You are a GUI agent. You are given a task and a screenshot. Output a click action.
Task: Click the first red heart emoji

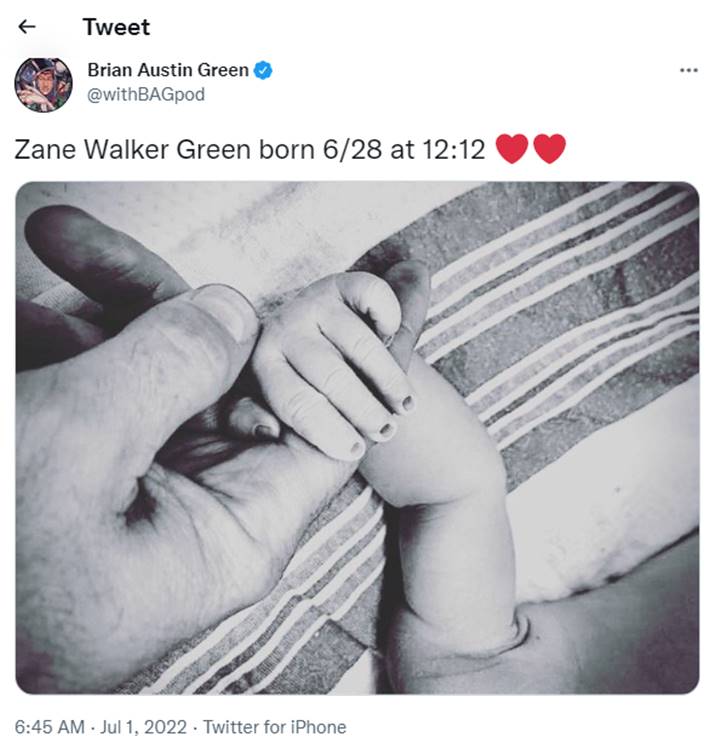coord(512,149)
